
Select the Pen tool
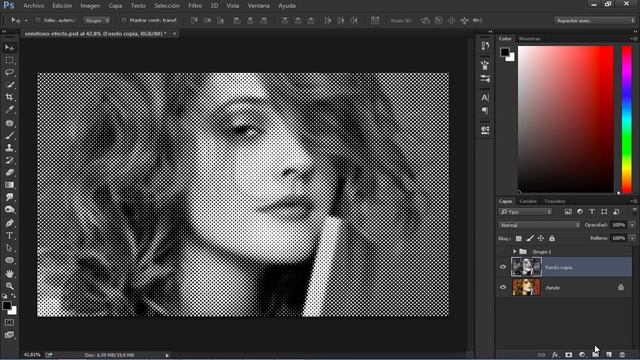(x=9, y=223)
